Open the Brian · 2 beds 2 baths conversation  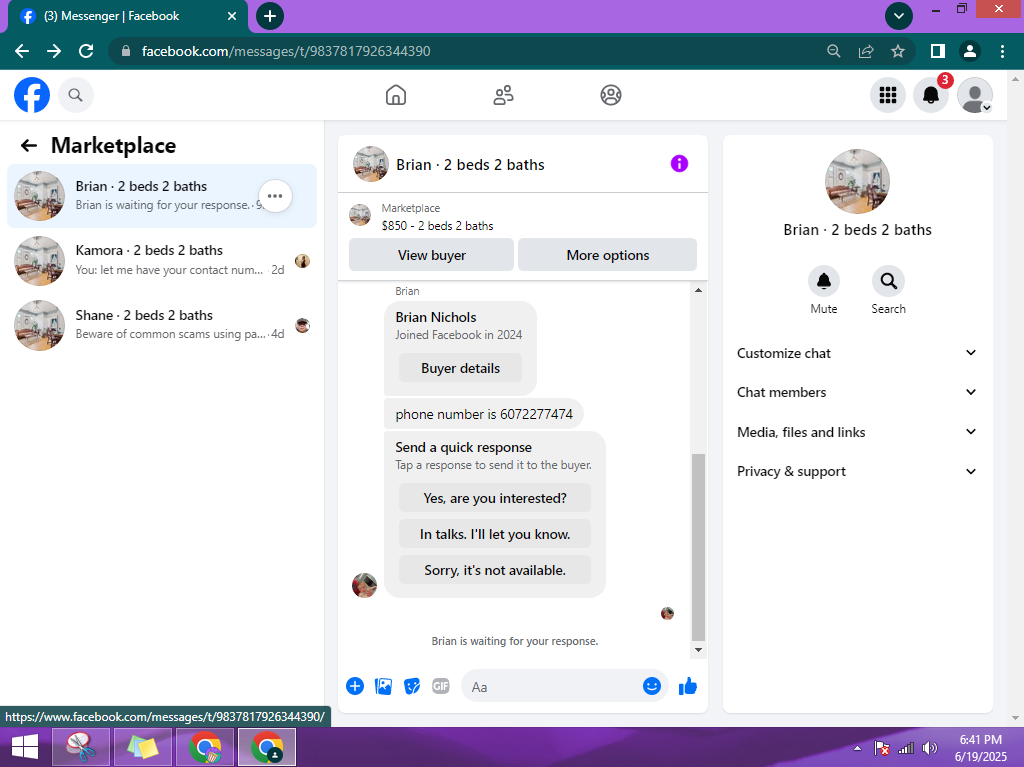tap(162, 196)
